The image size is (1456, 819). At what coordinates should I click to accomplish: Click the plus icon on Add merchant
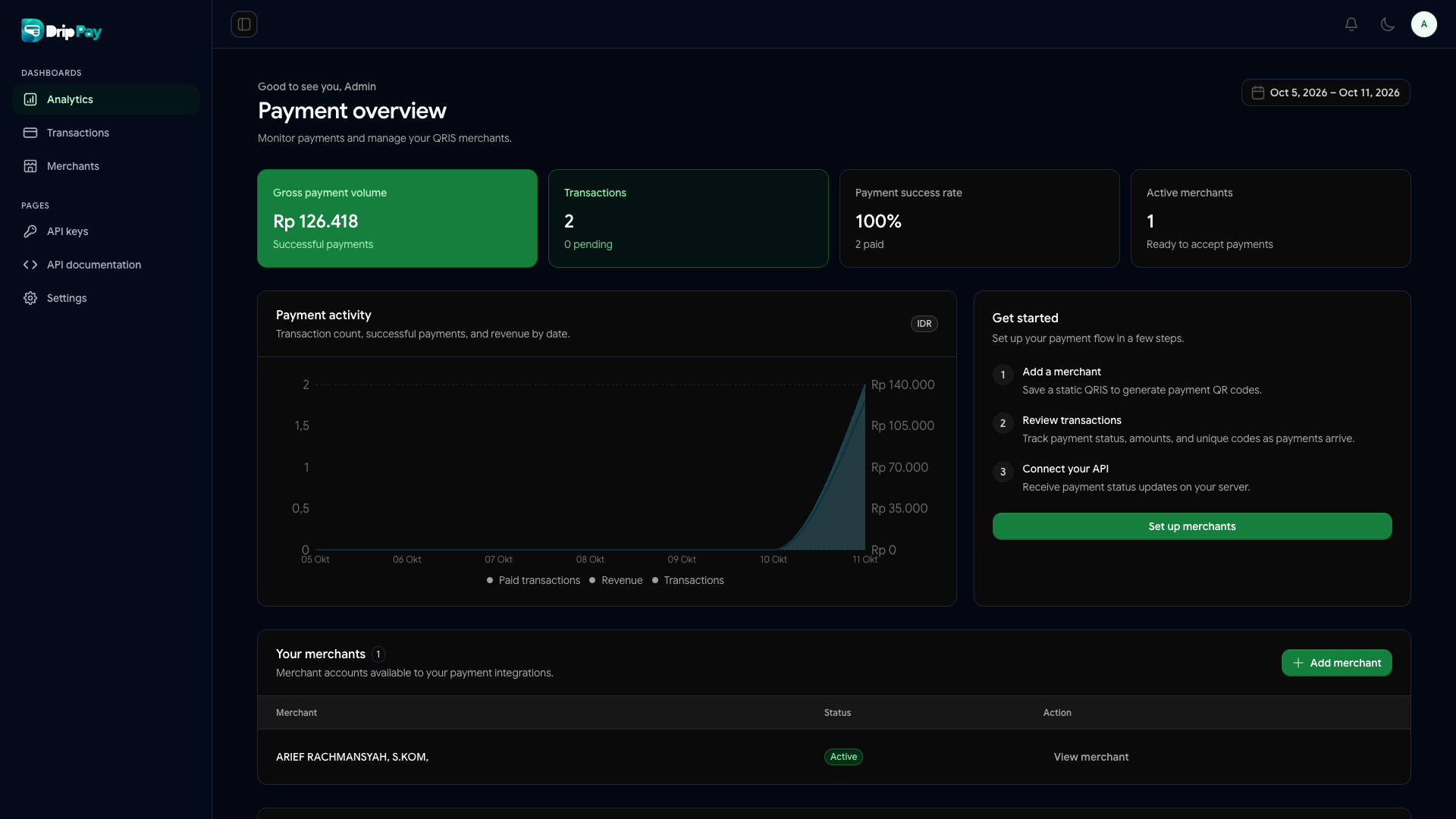(x=1298, y=663)
